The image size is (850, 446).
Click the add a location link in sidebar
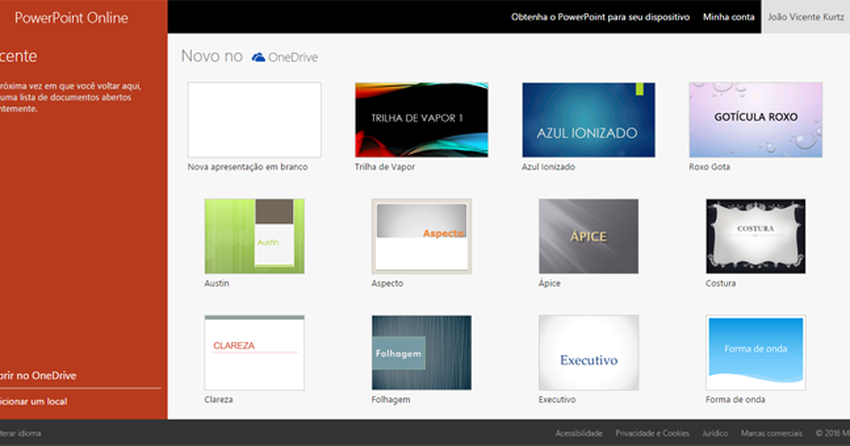(34, 402)
